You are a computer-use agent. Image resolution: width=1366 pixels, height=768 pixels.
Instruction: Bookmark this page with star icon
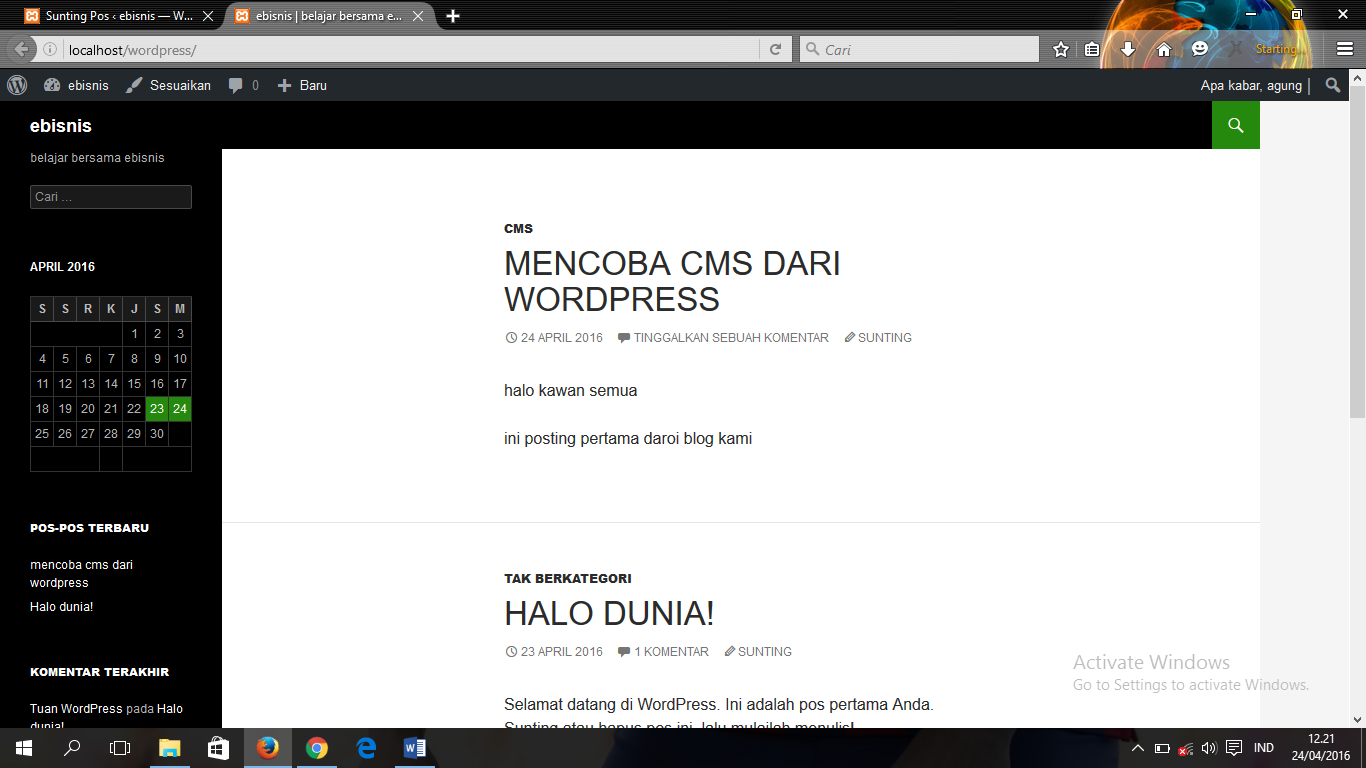[1061, 50]
